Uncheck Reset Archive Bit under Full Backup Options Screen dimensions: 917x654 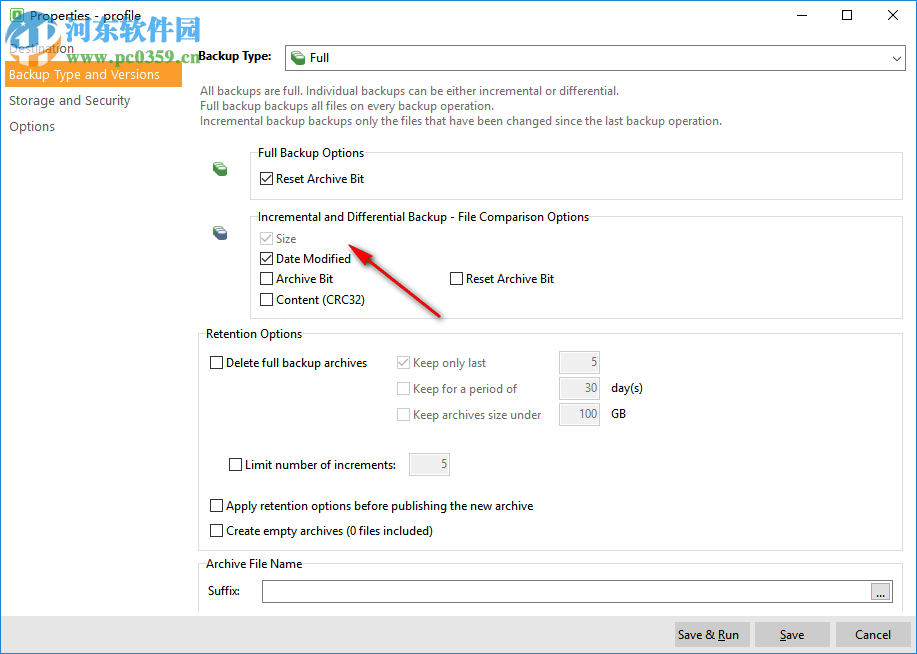click(x=266, y=178)
